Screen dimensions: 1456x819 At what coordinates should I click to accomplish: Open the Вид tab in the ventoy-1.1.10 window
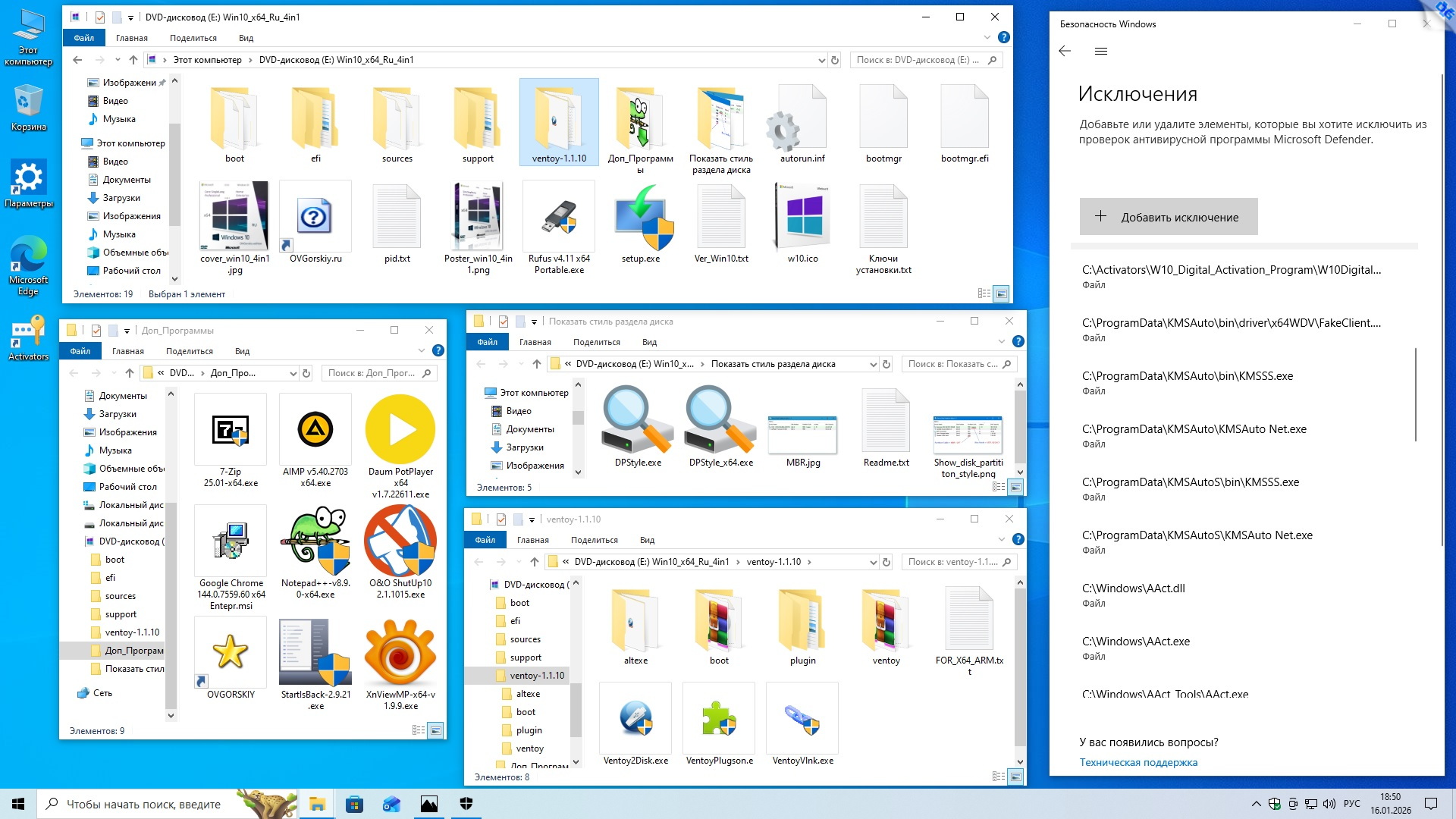[647, 540]
